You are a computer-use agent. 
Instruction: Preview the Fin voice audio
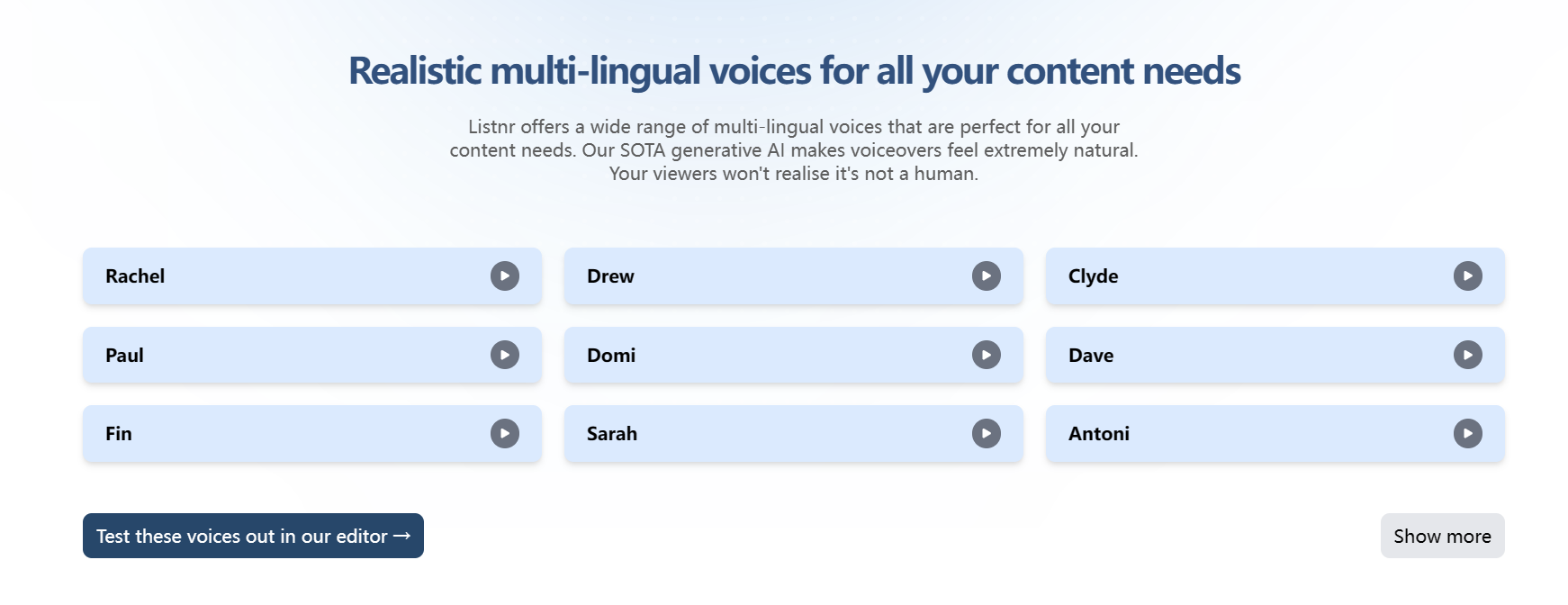point(504,434)
